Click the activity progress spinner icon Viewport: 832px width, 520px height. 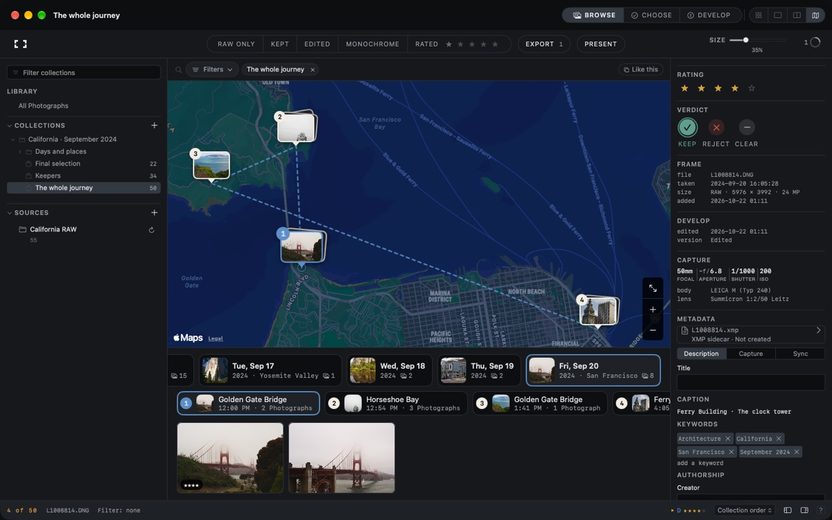(815, 42)
